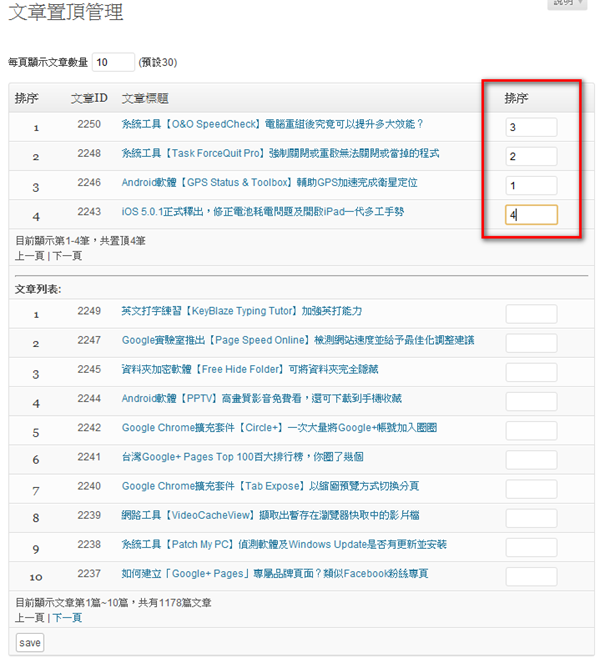
Task: Open the PPTV Android article link
Action: pos(262,398)
